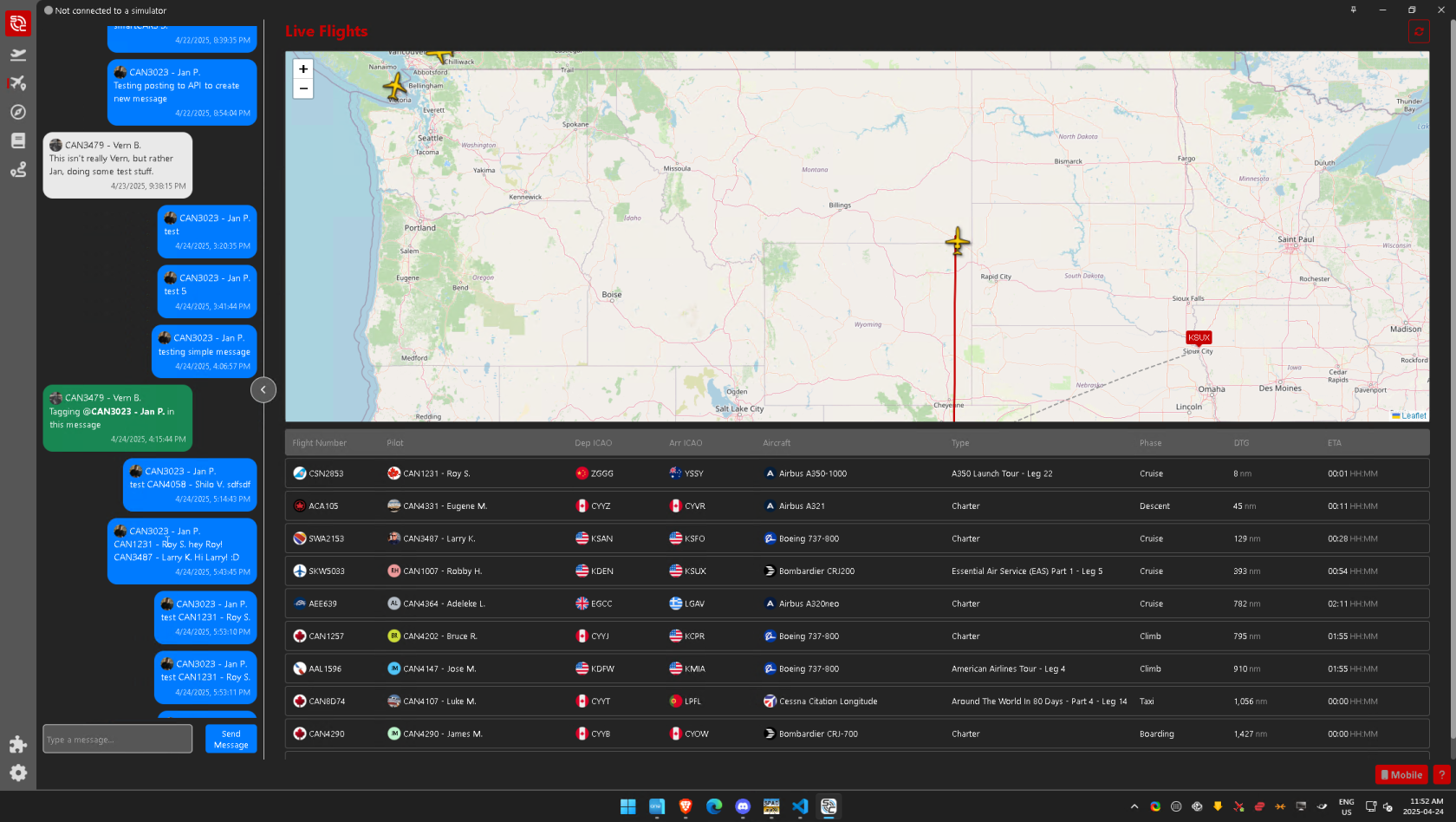Click the YSSY arrival airport cell
This screenshot has height=822, width=1456.
tap(686, 473)
